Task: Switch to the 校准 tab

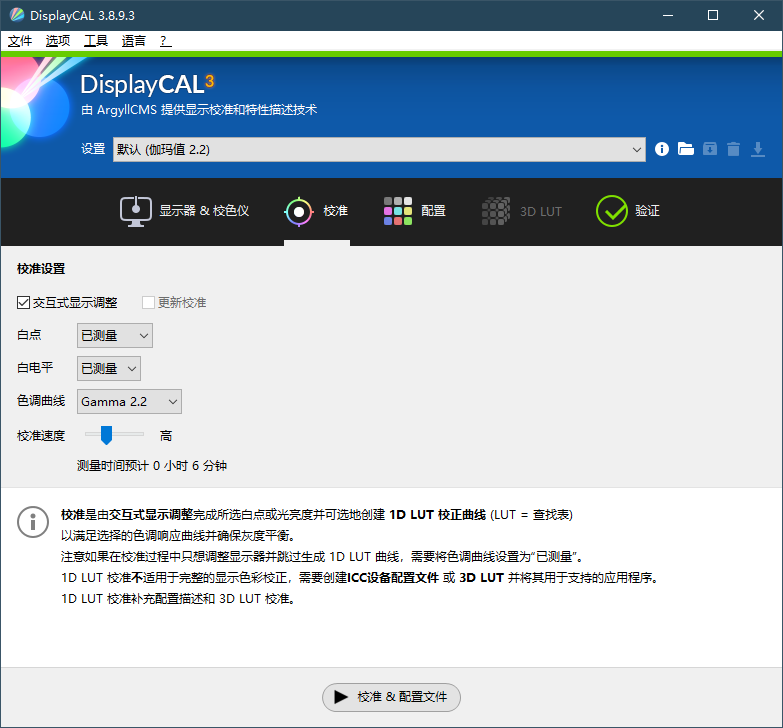Action: pyautogui.click(x=317, y=211)
